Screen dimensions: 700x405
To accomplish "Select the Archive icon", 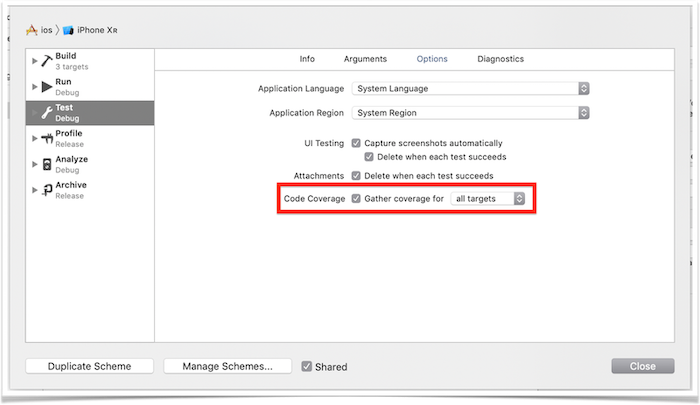I will point(47,190).
